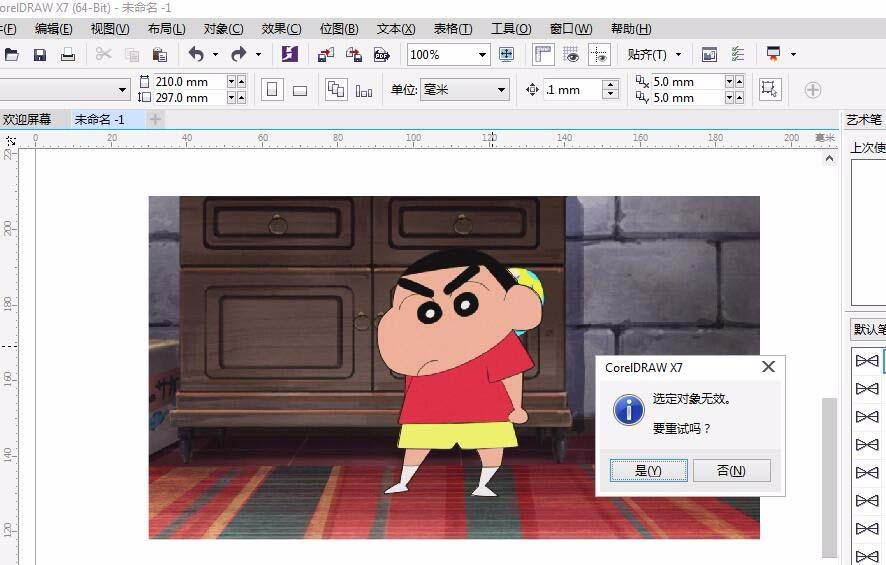886x565 pixels.
Task: Select landscape page orientation
Action: point(300,90)
